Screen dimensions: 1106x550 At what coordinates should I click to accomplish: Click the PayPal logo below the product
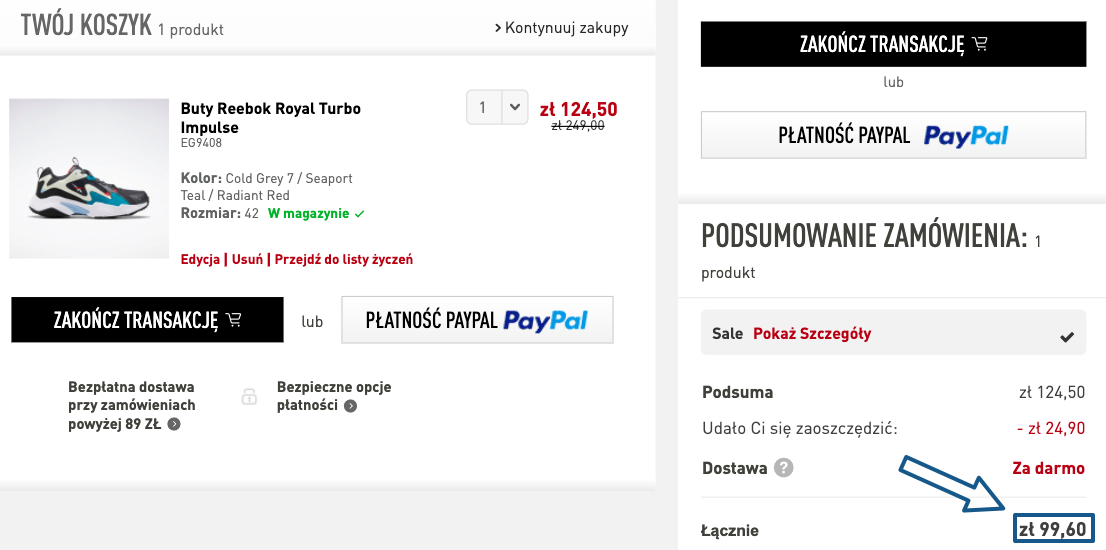tap(545, 320)
